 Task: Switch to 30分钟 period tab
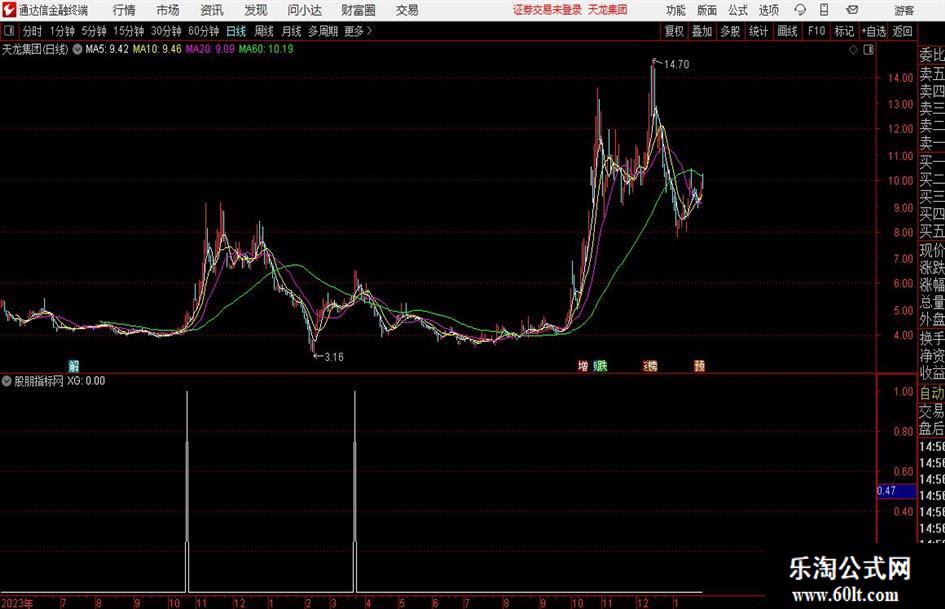click(166, 31)
